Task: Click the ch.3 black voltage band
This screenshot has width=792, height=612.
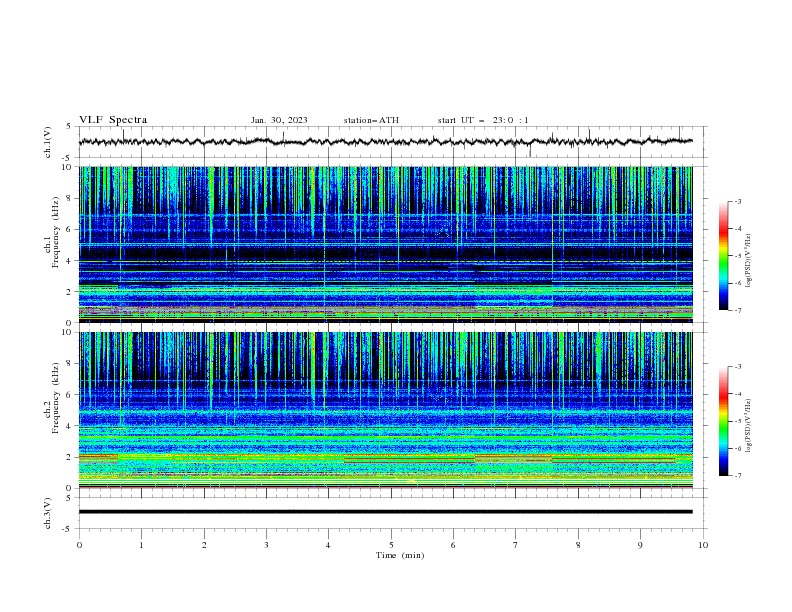Action: click(385, 512)
